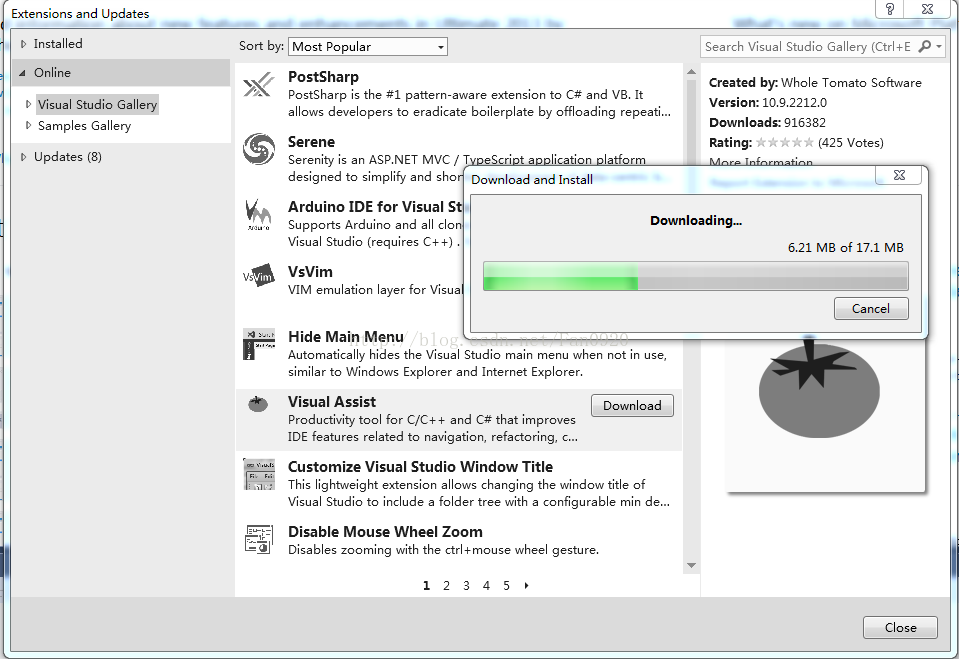Click the download progress bar
The height and width of the screenshot is (659, 959).
tap(695, 276)
